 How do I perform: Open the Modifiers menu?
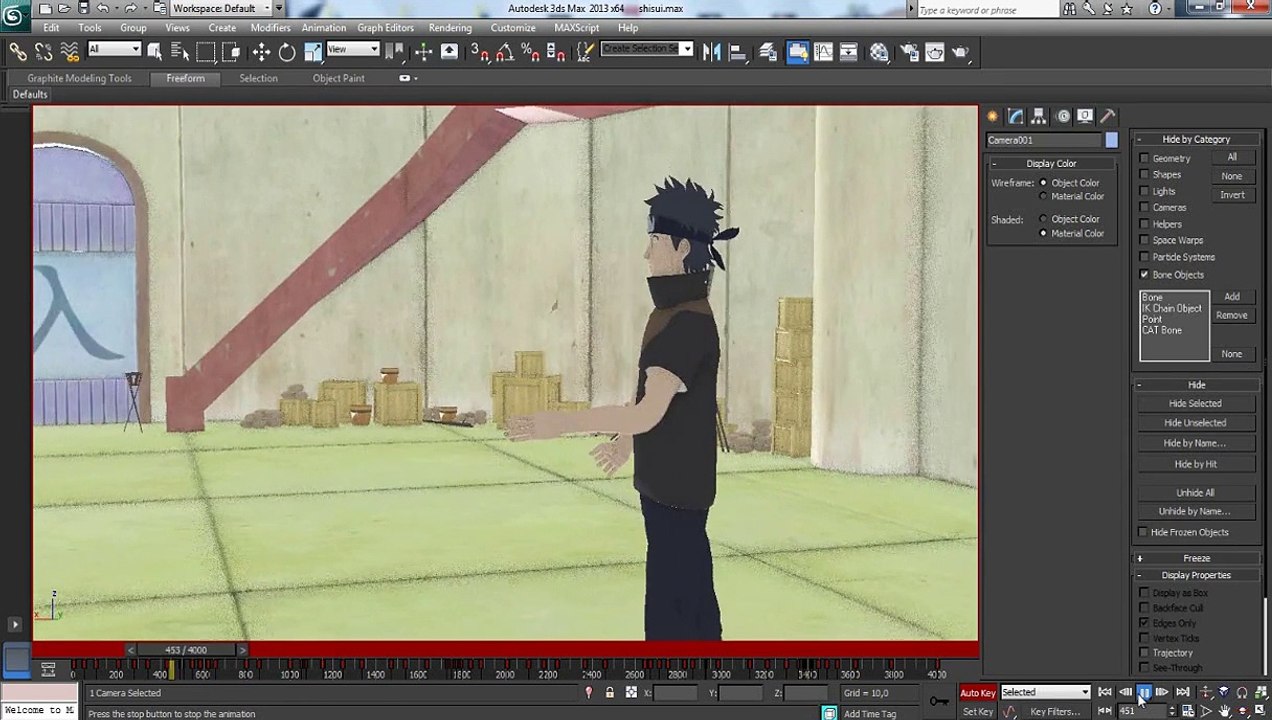coord(270,27)
